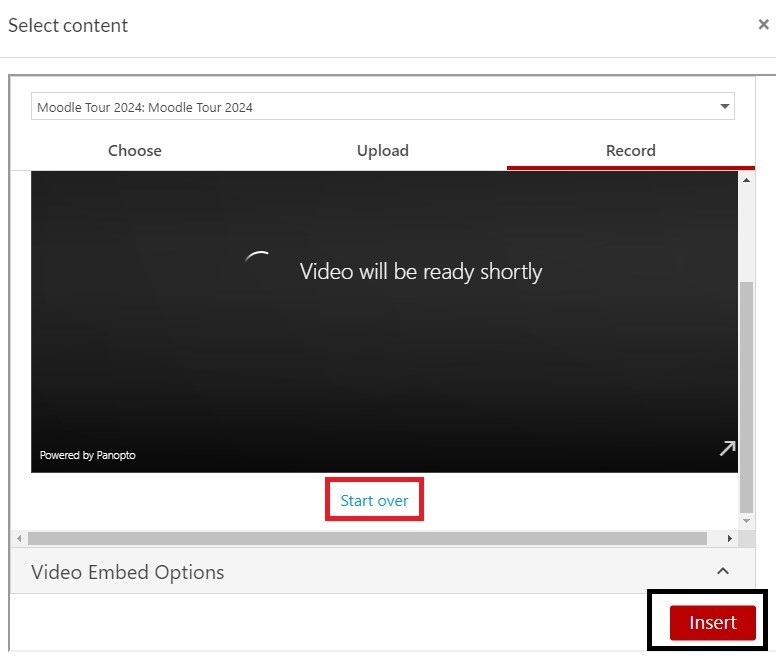Click the horizontal scrollbar thumb
Viewport: 776px width, 658px height.
coord(367,538)
